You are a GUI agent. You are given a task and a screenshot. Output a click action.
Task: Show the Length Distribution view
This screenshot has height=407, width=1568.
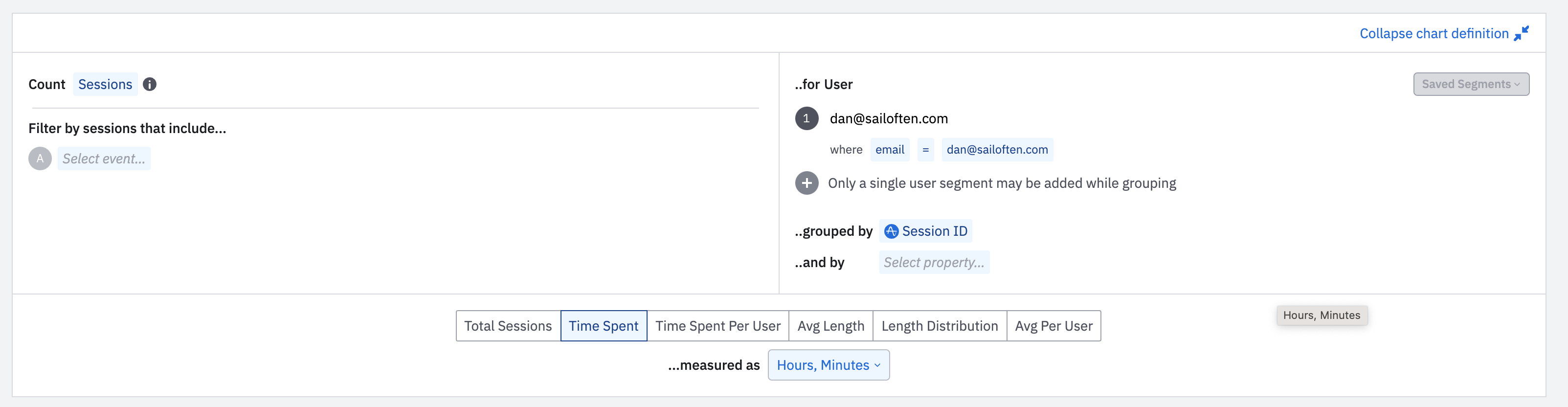click(x=939, y=326)
